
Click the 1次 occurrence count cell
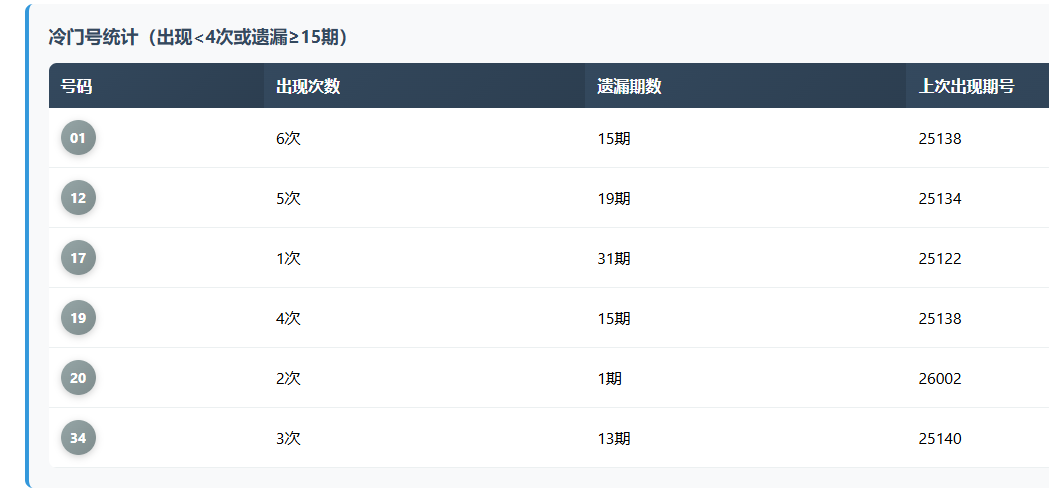click(x=288, y=259)
